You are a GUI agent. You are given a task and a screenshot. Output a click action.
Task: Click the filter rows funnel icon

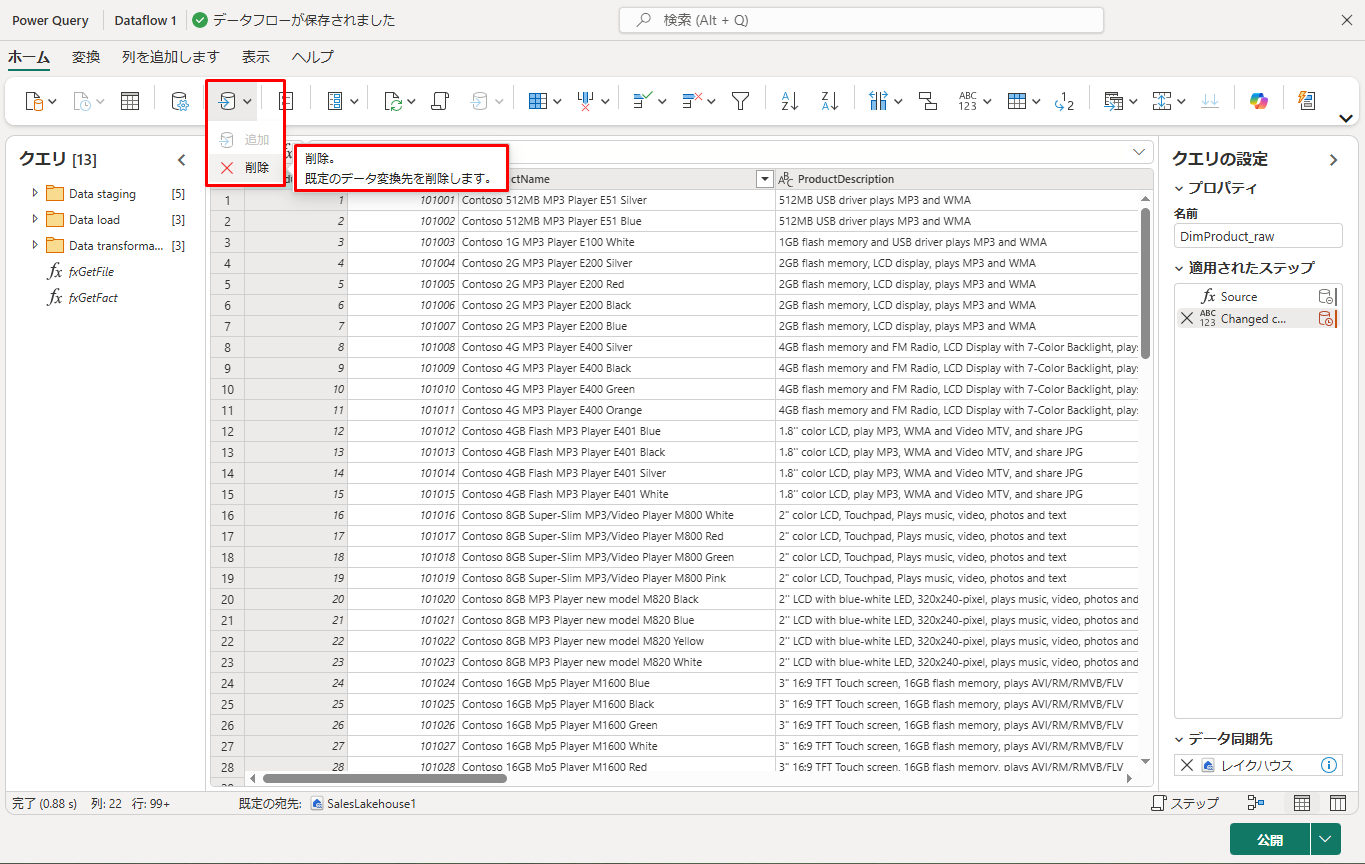[740, 101]
